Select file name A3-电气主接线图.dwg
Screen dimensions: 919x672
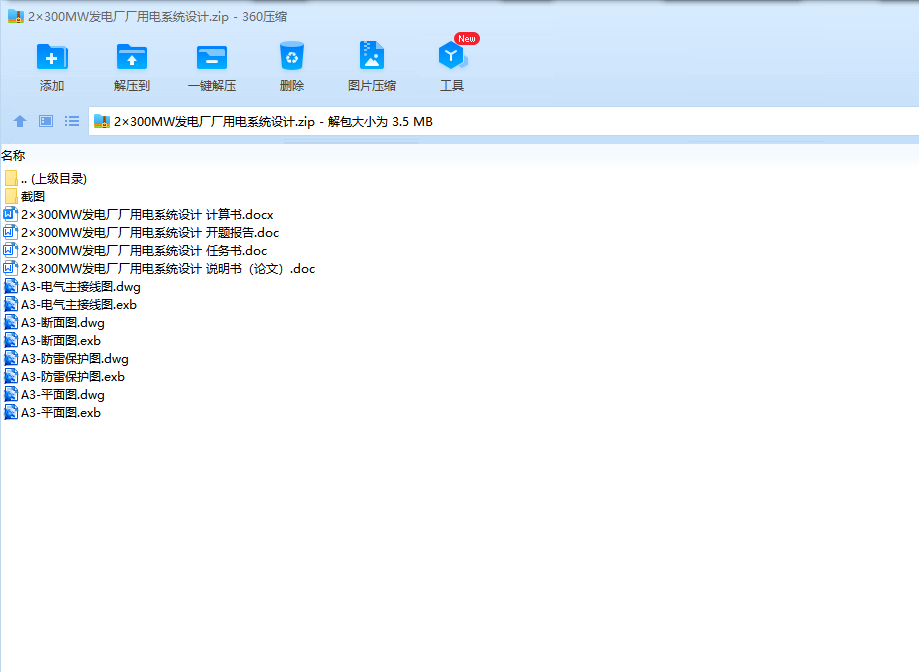(x=81, y=287)
